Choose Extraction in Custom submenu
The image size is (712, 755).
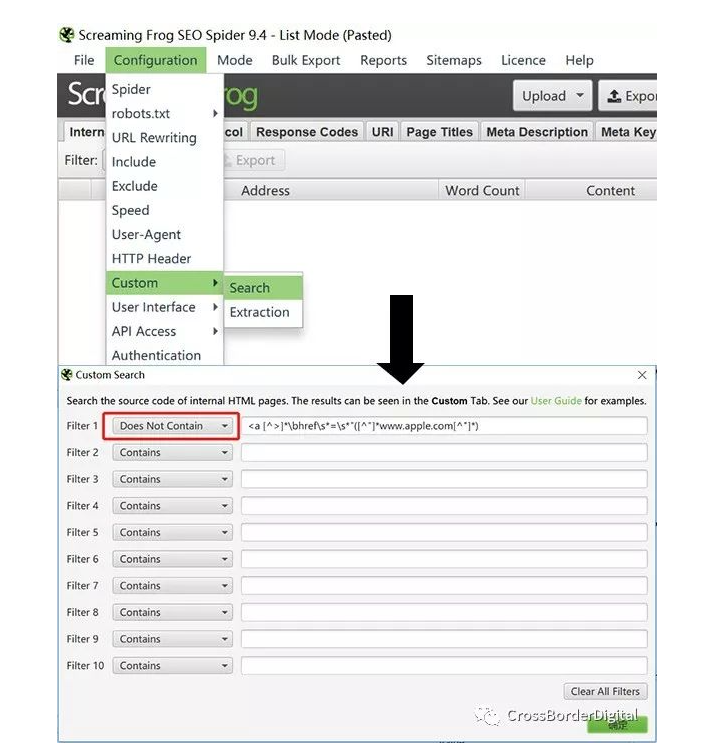click(263, 312)
